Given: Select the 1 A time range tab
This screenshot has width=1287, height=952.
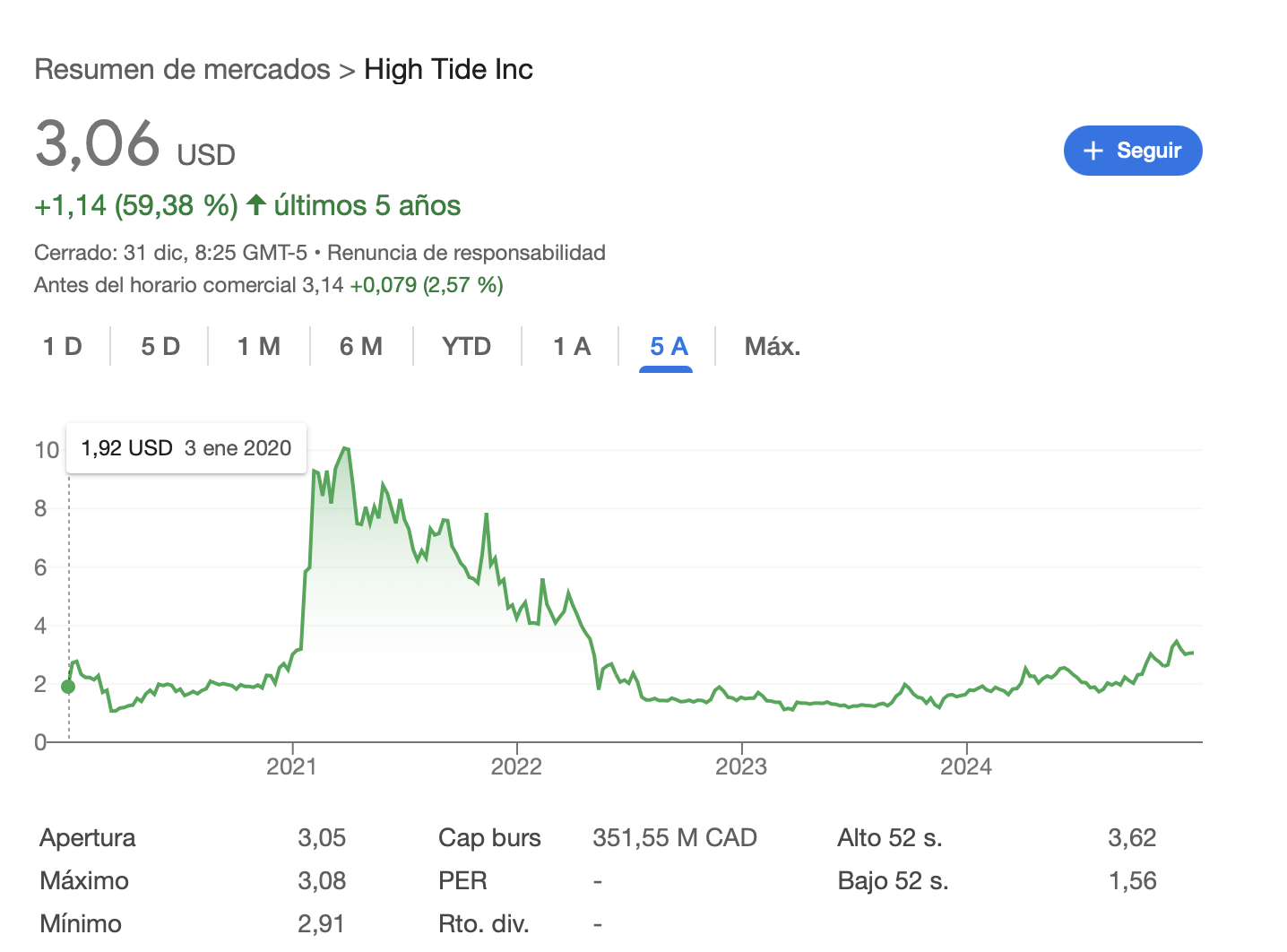Looking at the screenshot, I should 572,346.
